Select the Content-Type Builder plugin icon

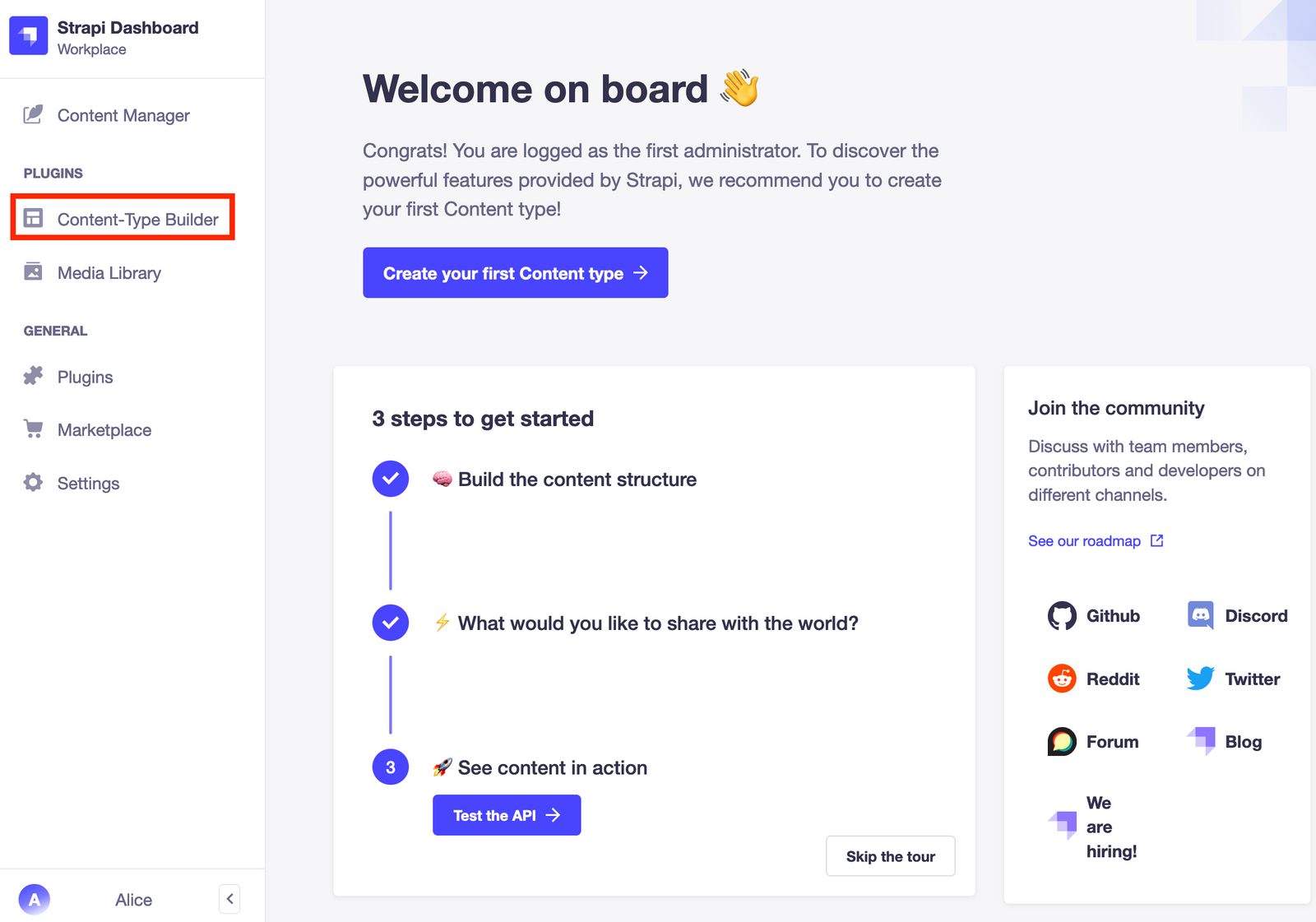pos(32,219)
